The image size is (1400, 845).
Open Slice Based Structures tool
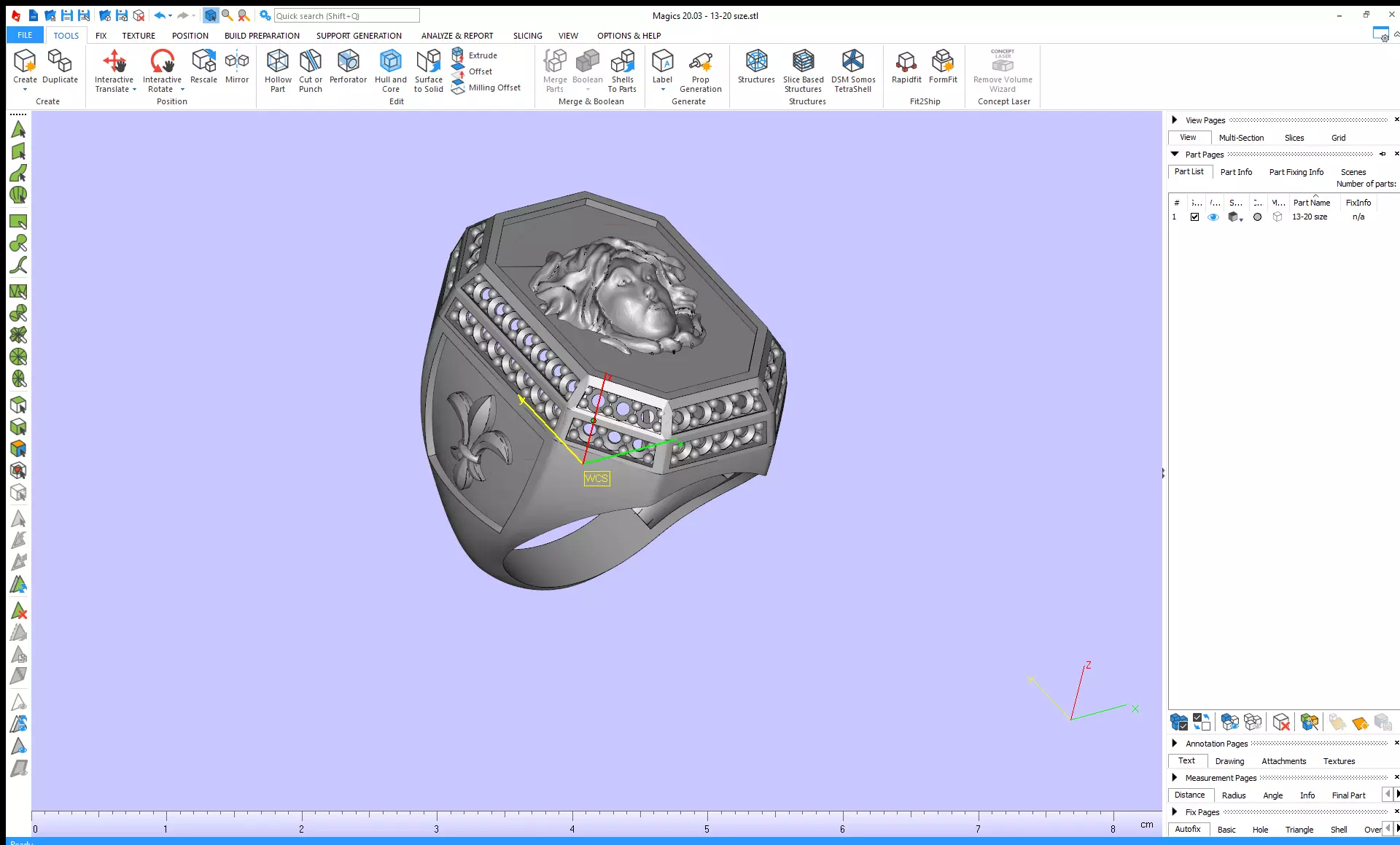pos(803,71)
